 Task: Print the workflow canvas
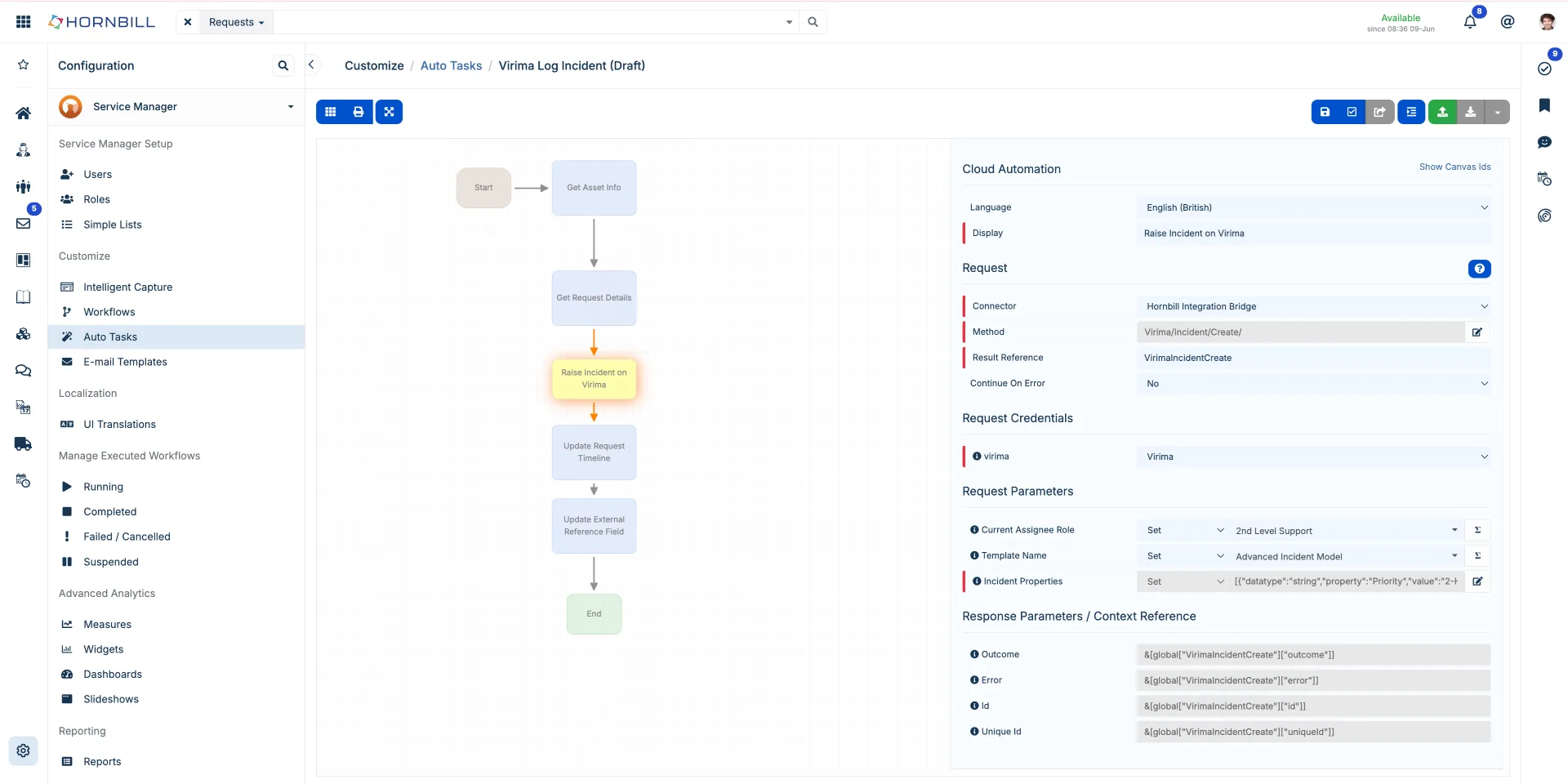point(359,112)
